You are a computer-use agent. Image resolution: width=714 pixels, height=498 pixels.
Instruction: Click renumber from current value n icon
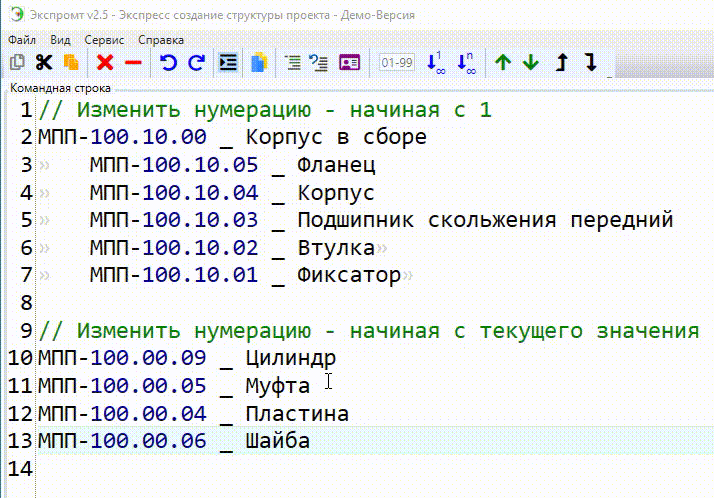tap(466, 62)
